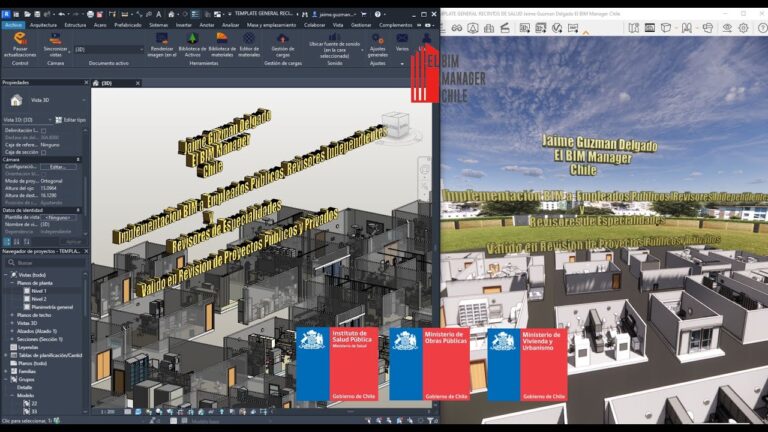Click Enscape screenshot export icon
Viewport: 768px width, 432px height.
tap(525, 28)
